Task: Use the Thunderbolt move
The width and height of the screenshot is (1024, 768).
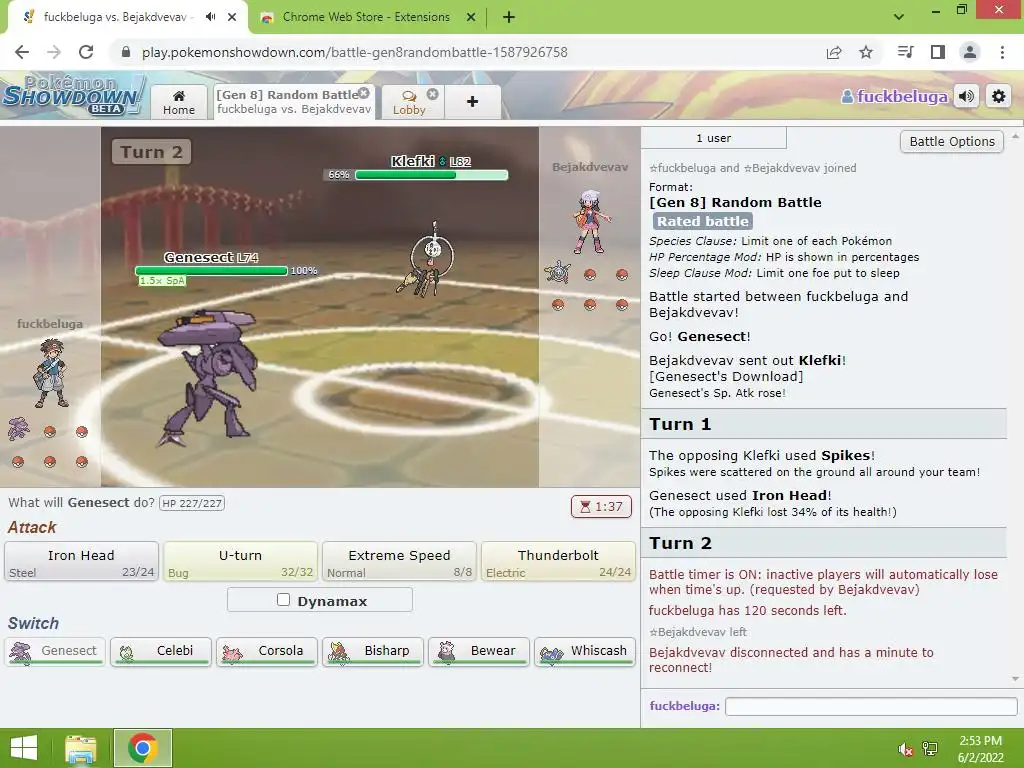Action: pos(558,562)
